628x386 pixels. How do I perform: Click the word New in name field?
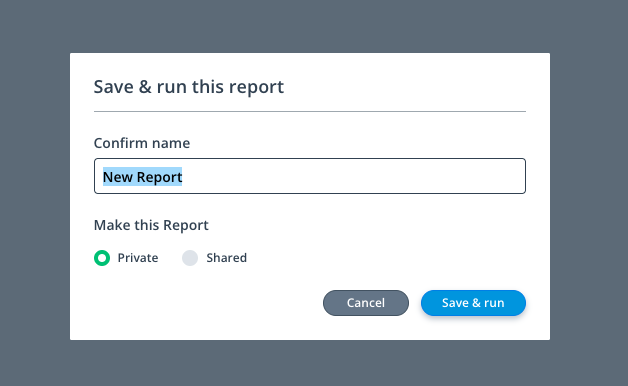tap(118, 177)
